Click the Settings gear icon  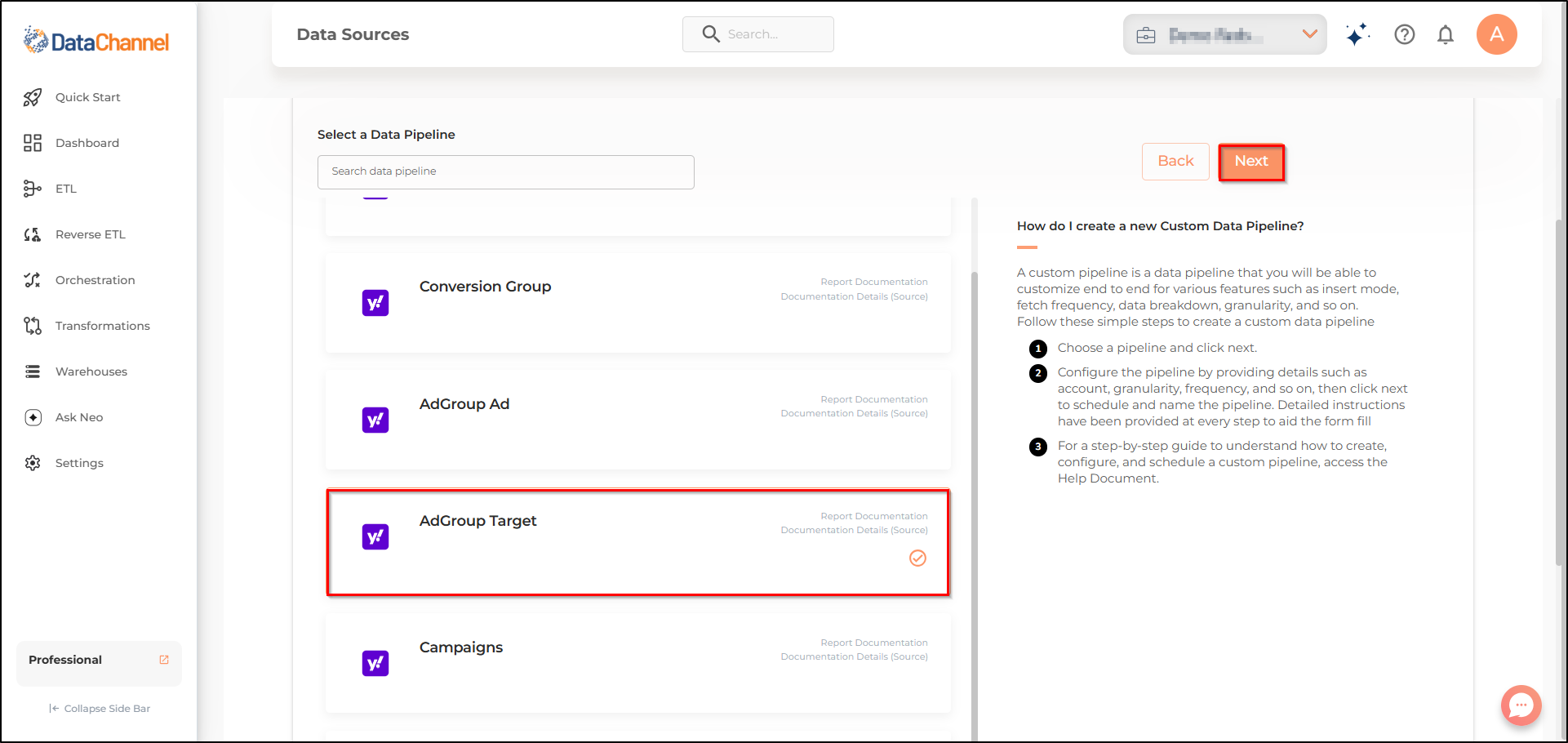(x=33, y=463)
